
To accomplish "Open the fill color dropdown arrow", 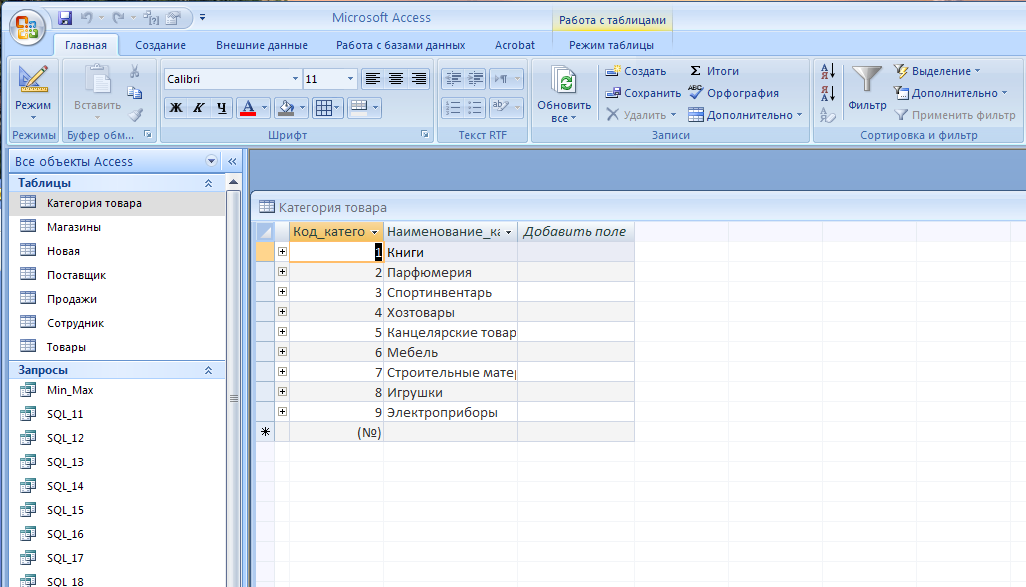I will (302, 108).
